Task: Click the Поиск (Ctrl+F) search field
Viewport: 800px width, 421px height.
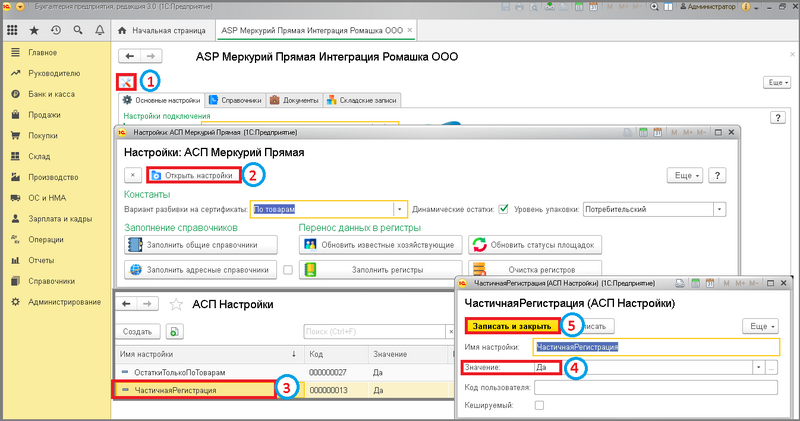Action: click(x=374, y=332)
